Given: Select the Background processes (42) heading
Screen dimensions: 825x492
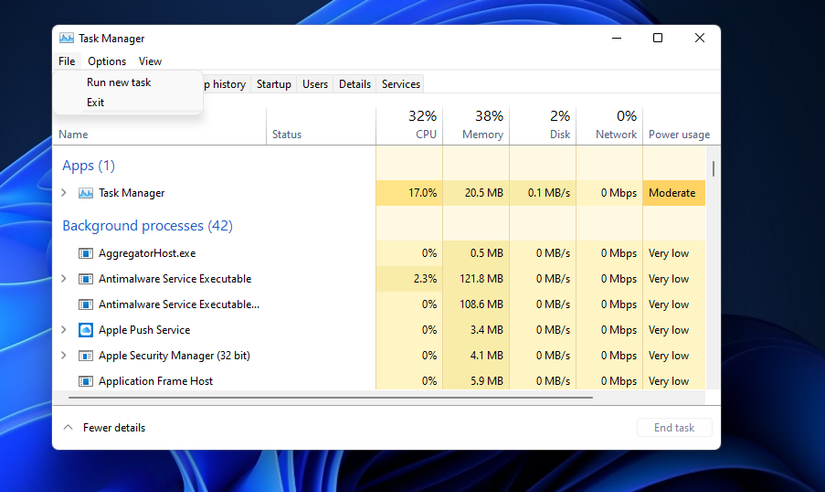Looking at the screenshot, I should [147, 226].
